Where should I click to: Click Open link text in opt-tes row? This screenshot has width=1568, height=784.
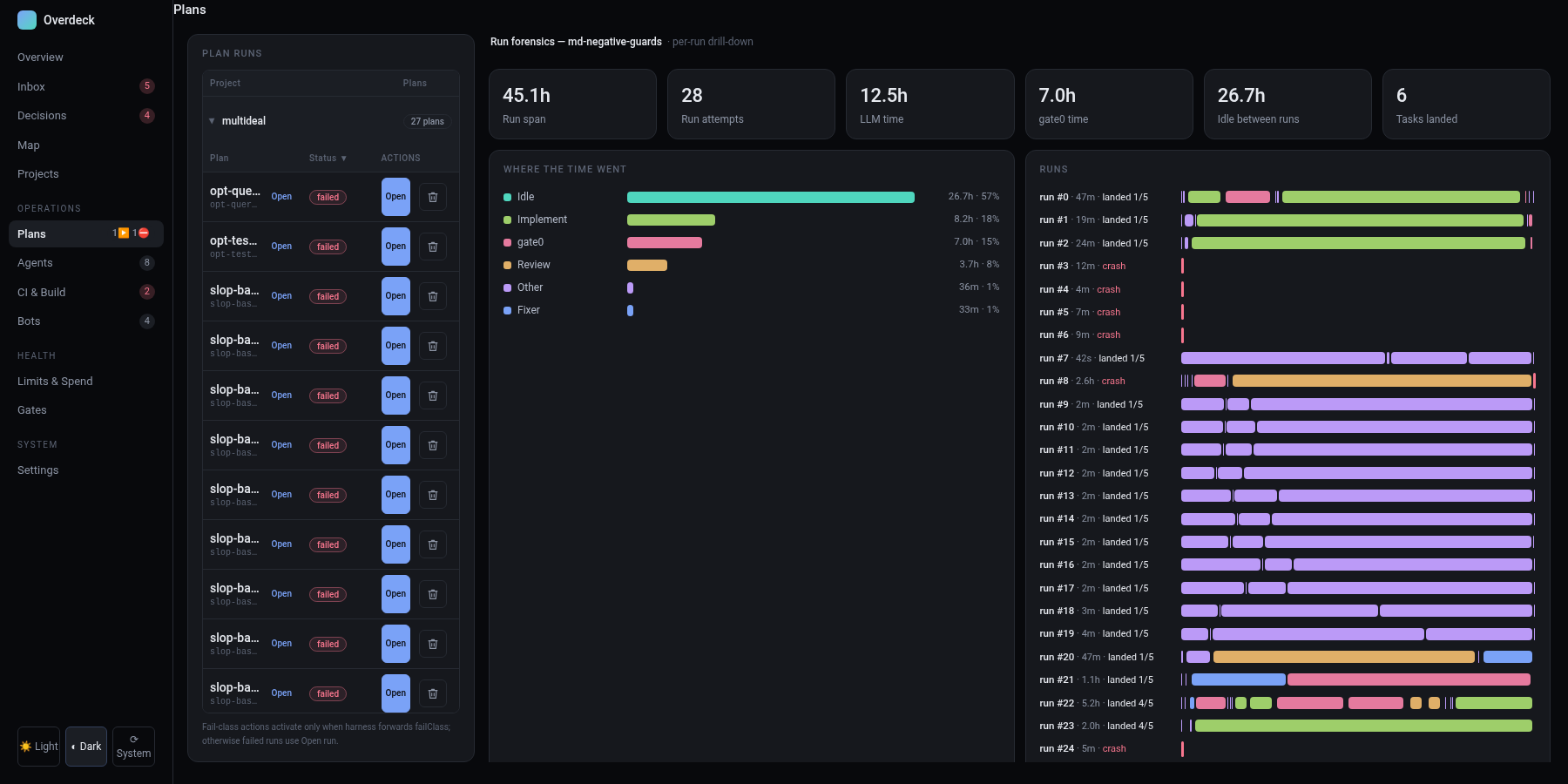tap(281, 247)
